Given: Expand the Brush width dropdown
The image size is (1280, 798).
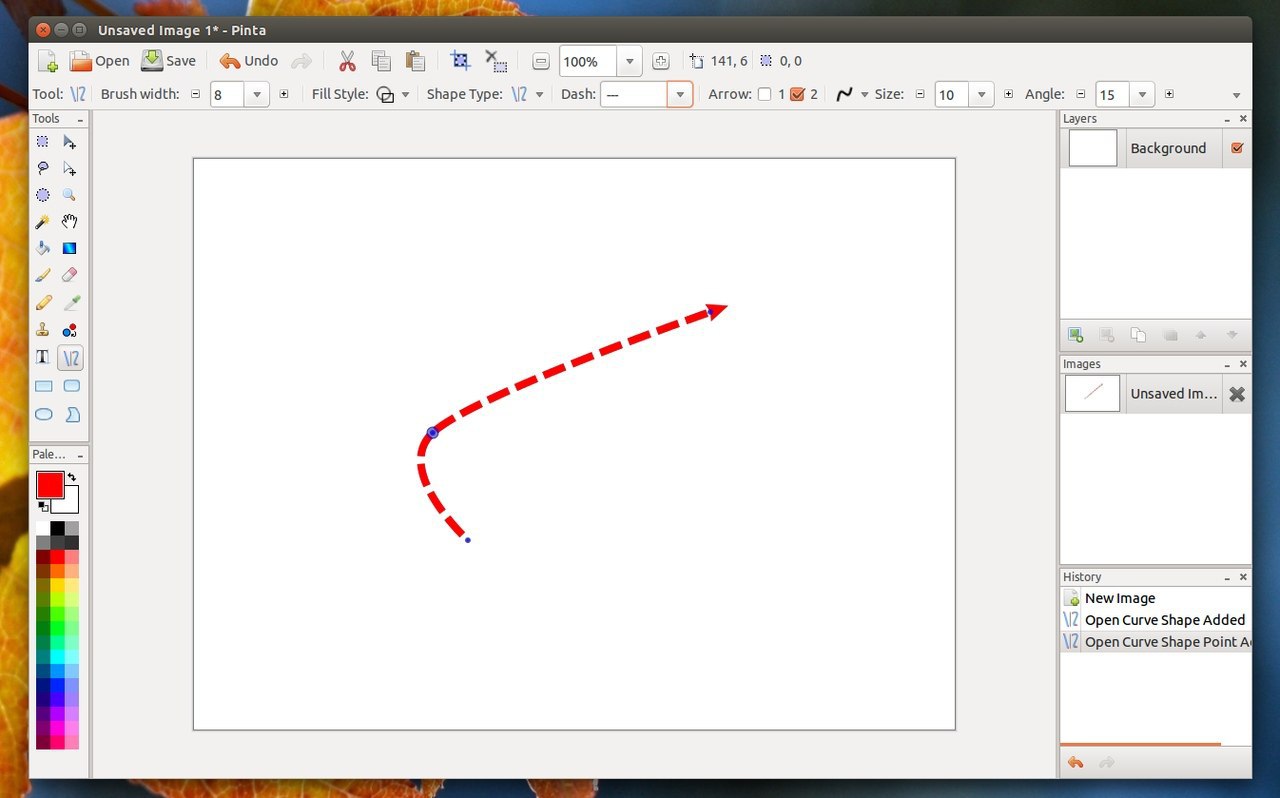Looking at the screenshot, I should (x=257, y=95).
